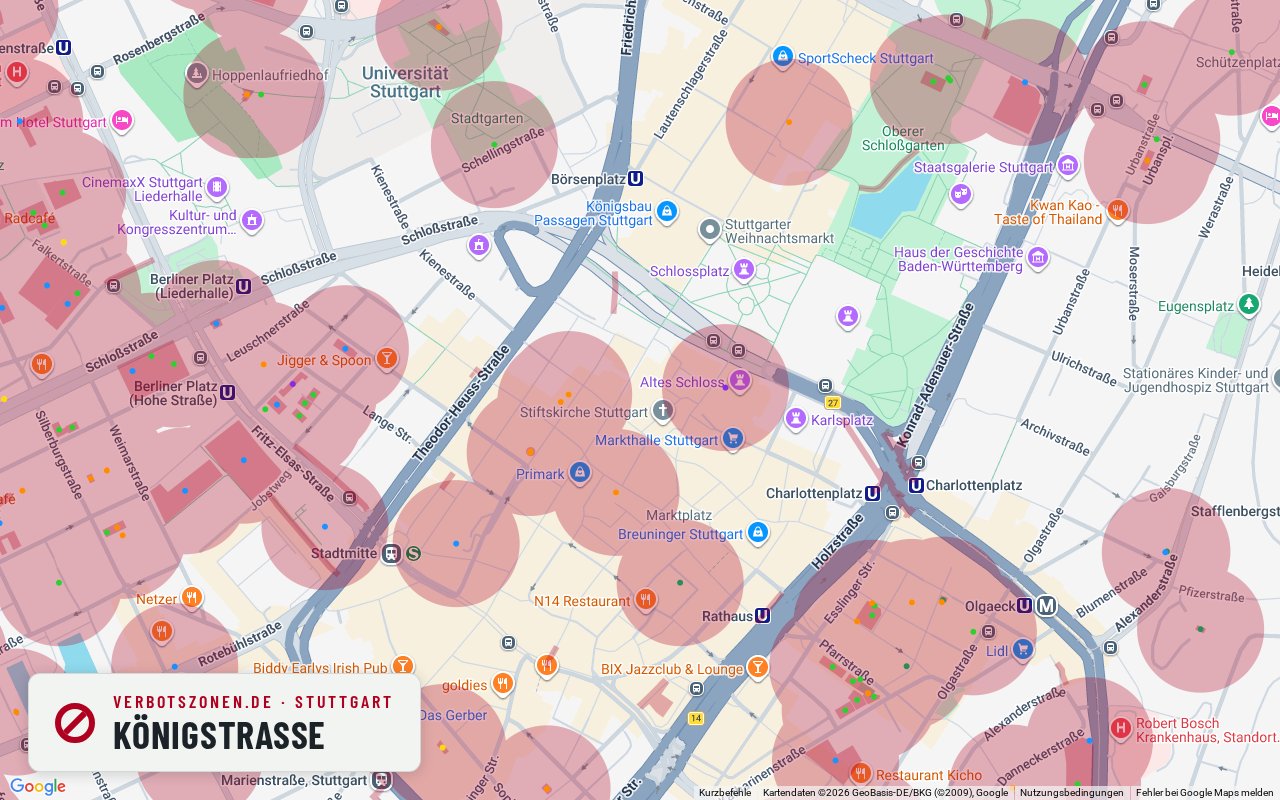Open the CinemaxX Stuttgart cinema icon
Screen dimensions: 1280x800
coord(217,188)
